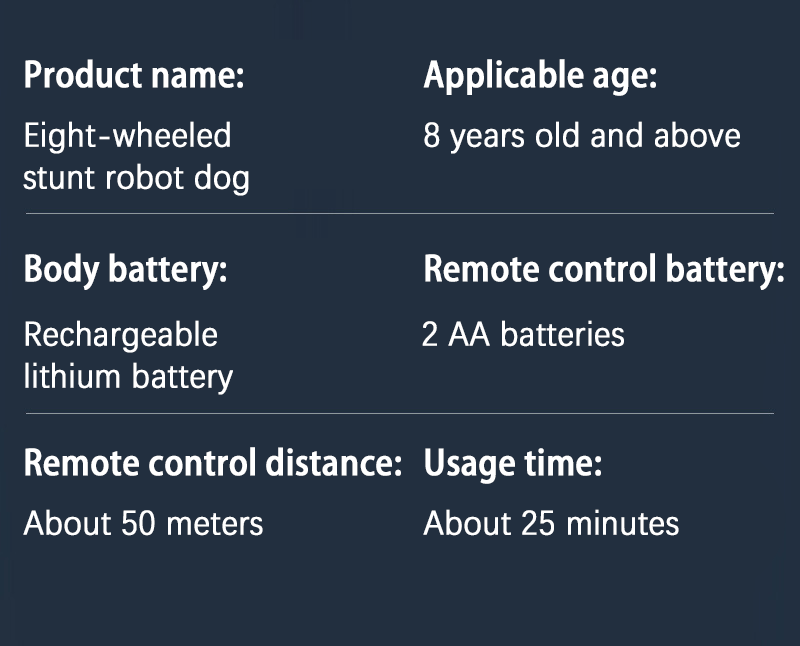Select the '2 AA batteries' text

point(523,335)
